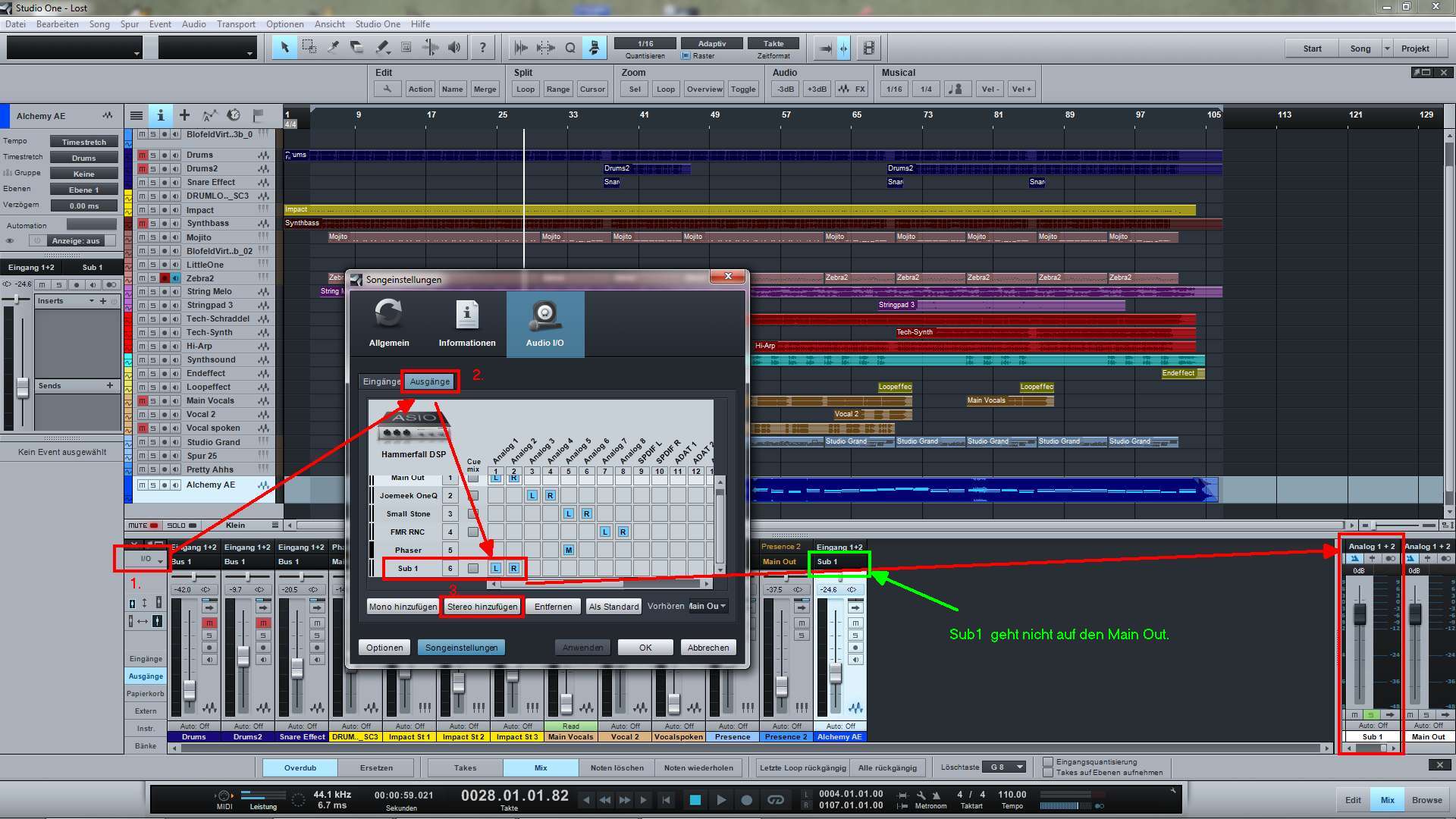Viewport: 1456px width, 819px height.
Task: Toggle the Raster snap checkbox
Action: pyautogui.click(x=686, y=55)
